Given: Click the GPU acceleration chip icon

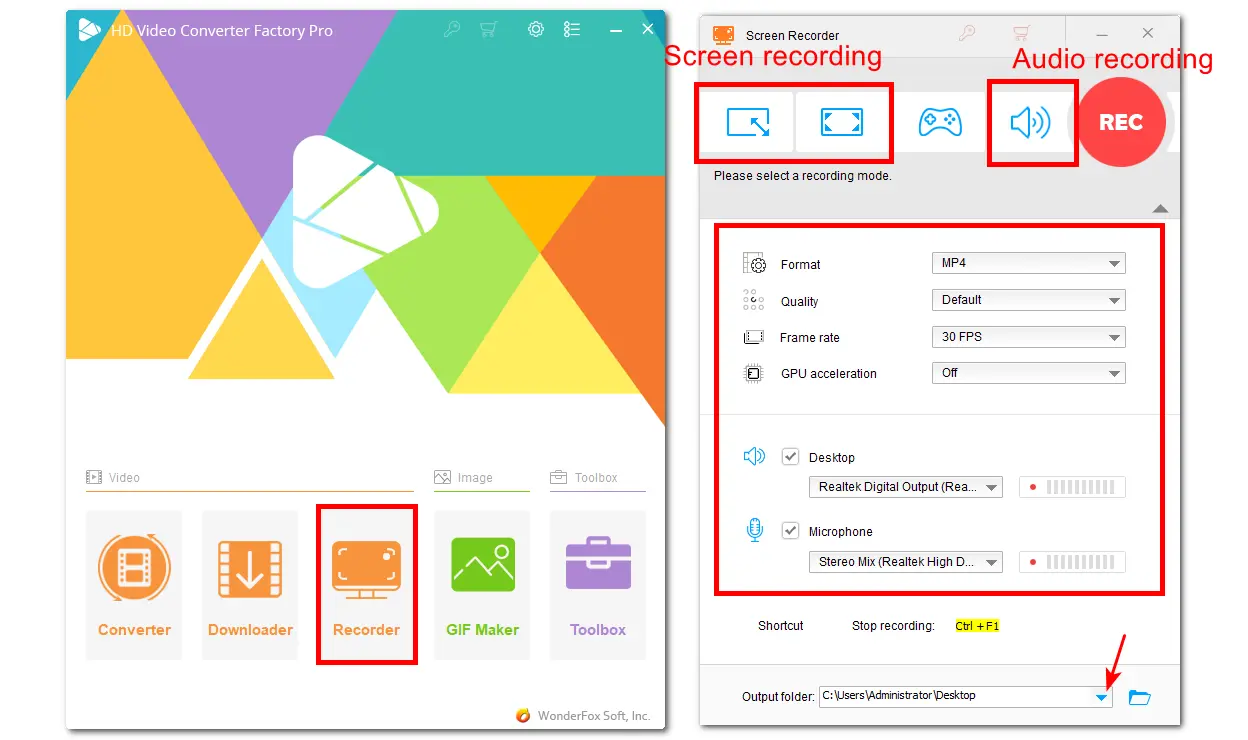Looking at the screenshot, I should [x=753, y=373].
